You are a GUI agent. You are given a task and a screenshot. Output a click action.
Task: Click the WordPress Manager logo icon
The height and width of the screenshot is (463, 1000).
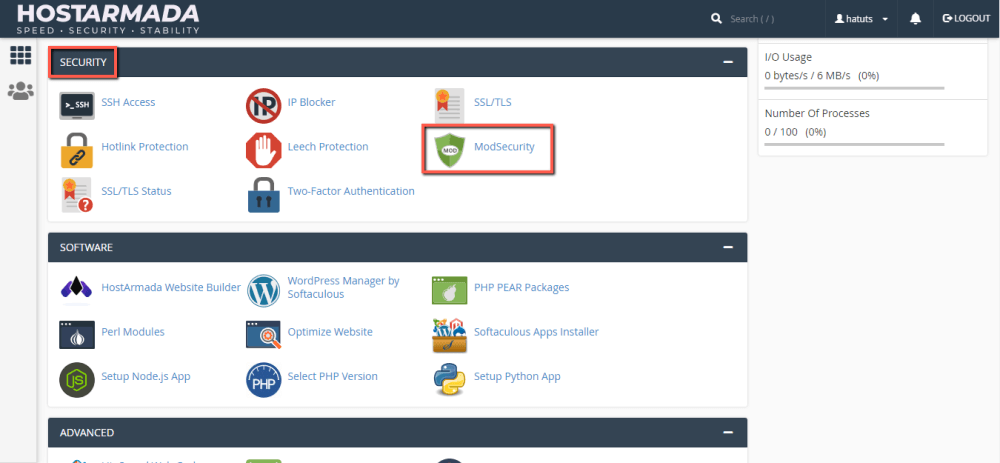click(263, 291)
